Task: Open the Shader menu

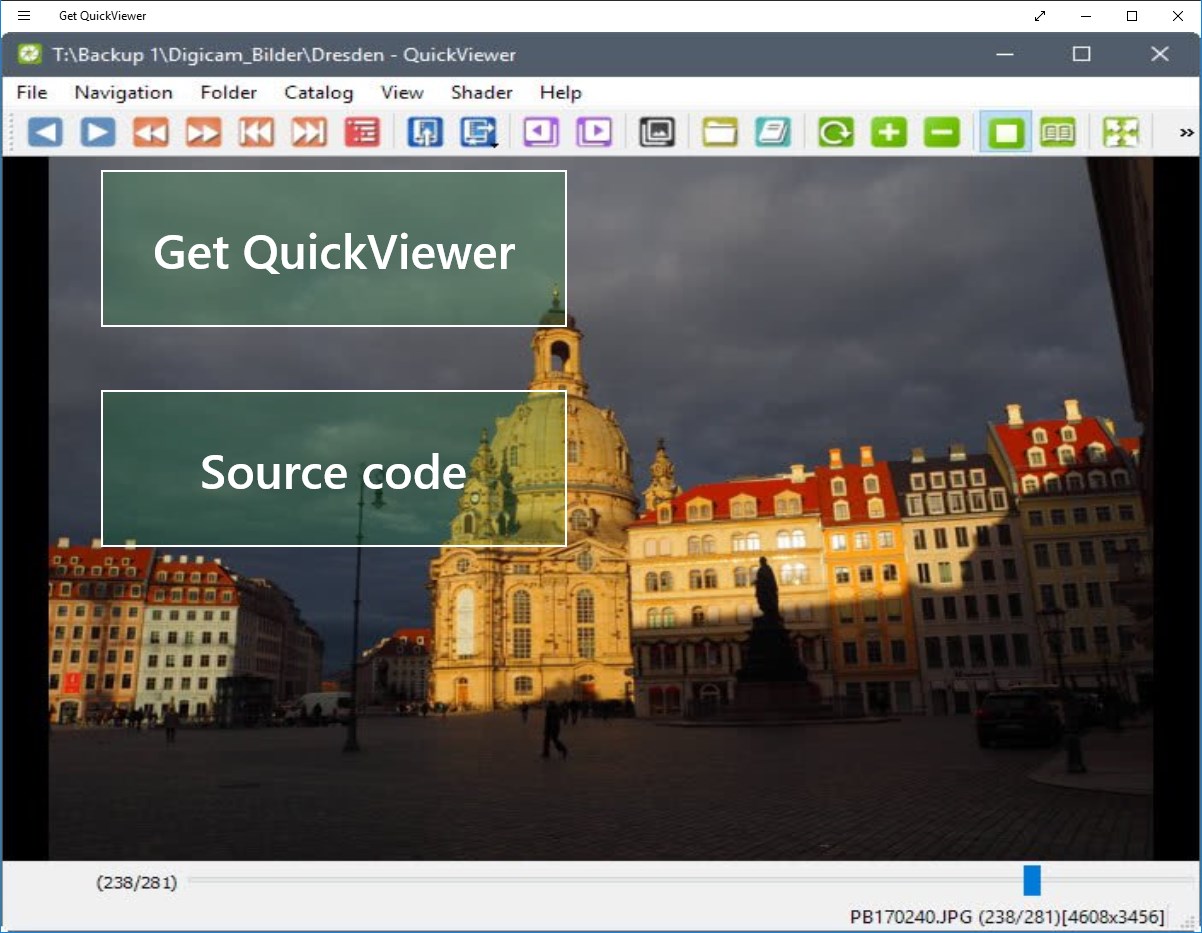Action: point(482,92)
